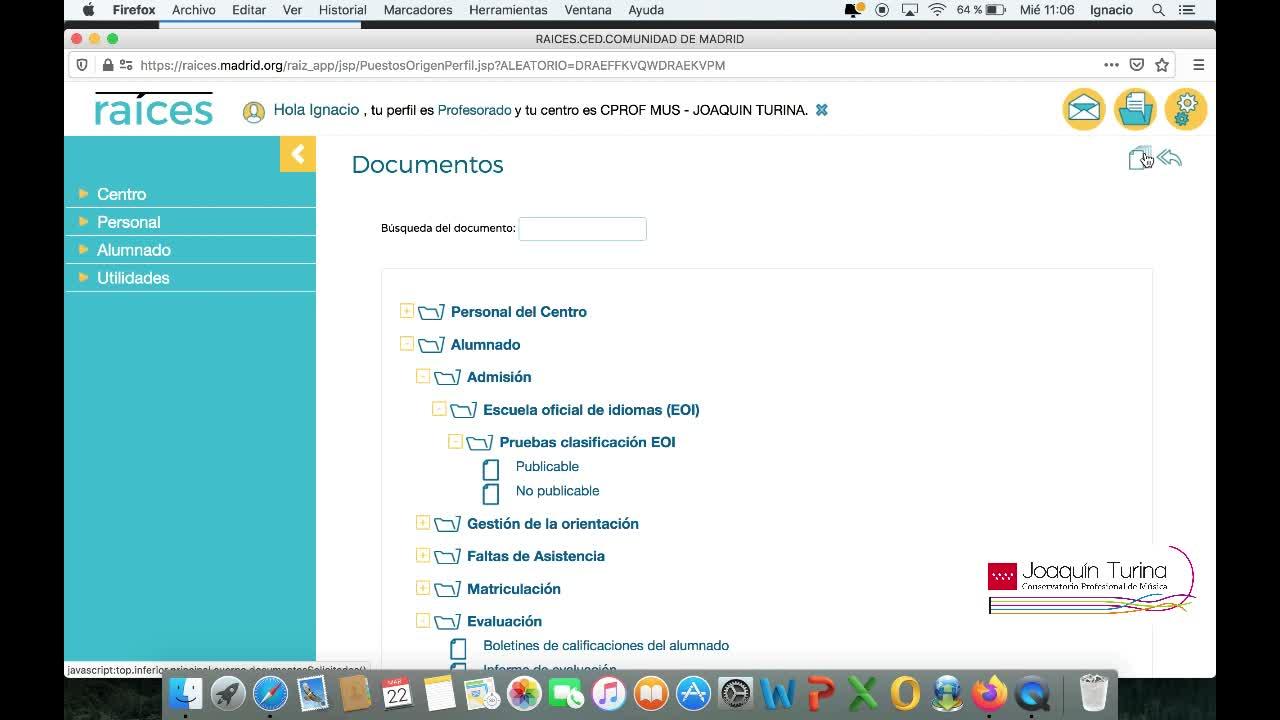Bookmark this page with the star icon
Screen dimensions: 1280x720
[x=1162, y=65]
